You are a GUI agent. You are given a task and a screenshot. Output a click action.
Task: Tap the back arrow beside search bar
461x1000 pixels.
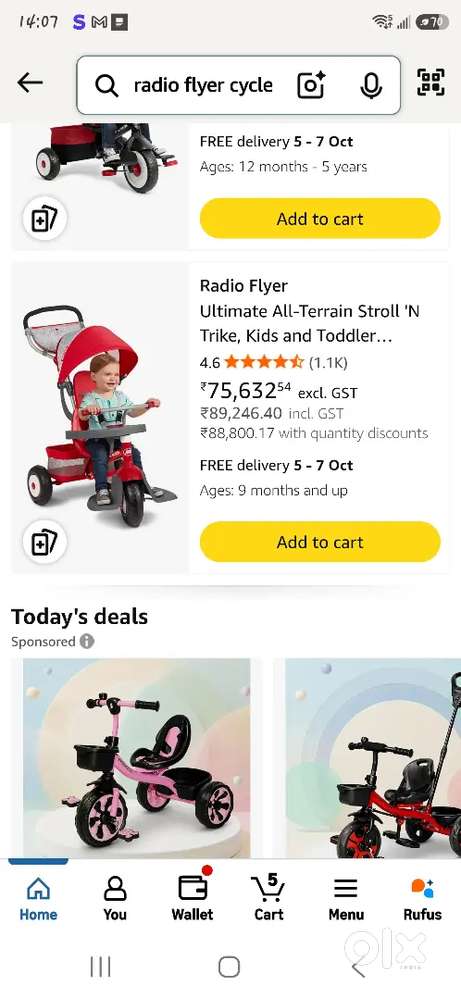coord(30,83)
